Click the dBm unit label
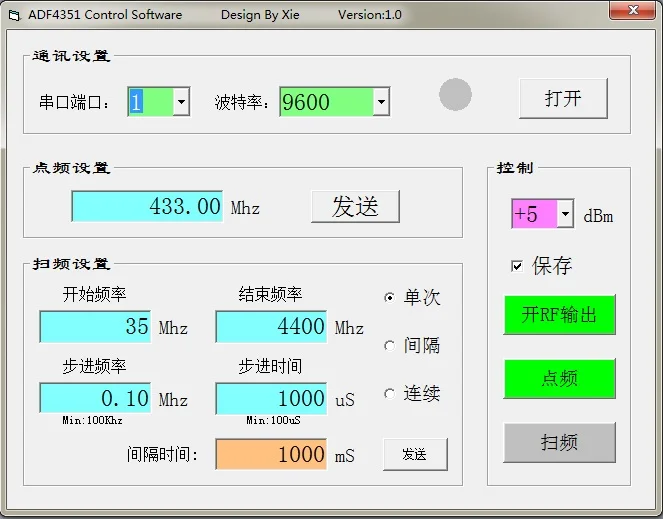This screenshot has height=519, width=663. [x=598, y=216]
